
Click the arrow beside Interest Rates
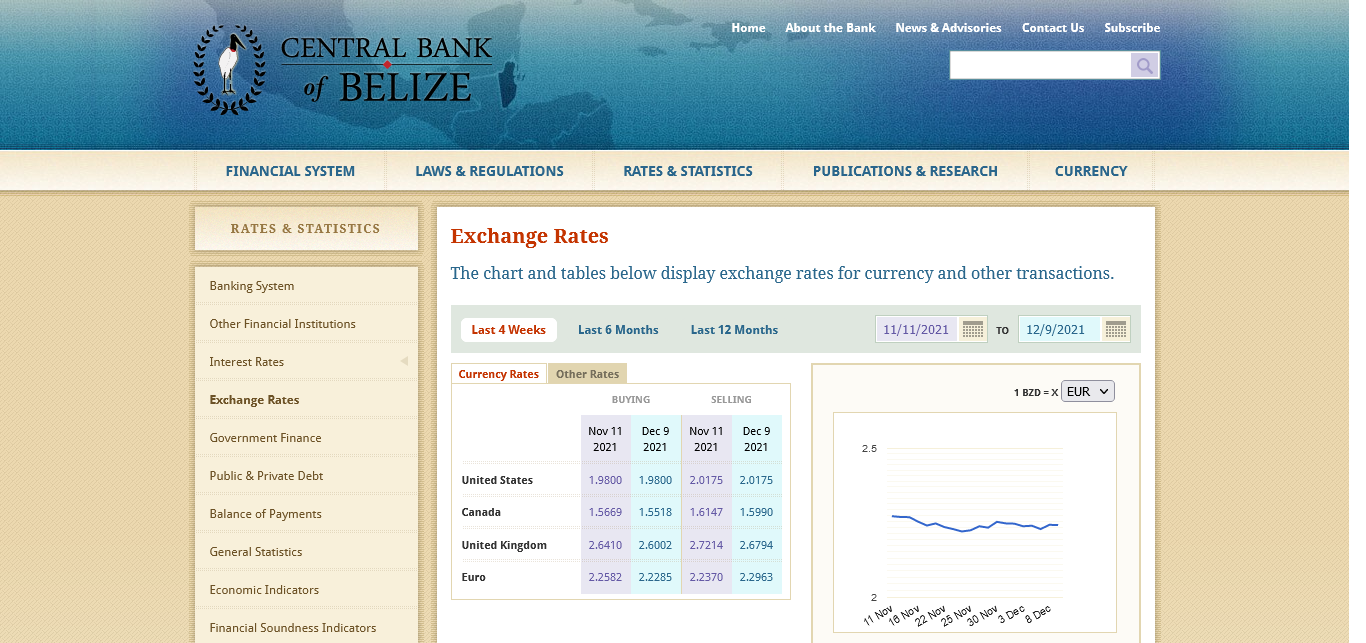tap(404, 361)
